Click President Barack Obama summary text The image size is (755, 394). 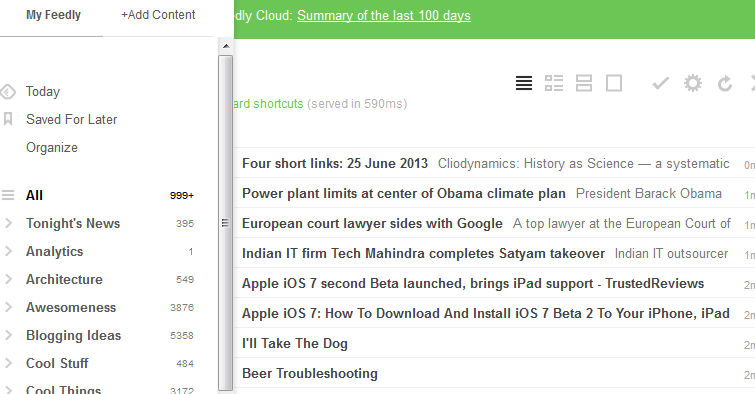click(x=649, y=194)
